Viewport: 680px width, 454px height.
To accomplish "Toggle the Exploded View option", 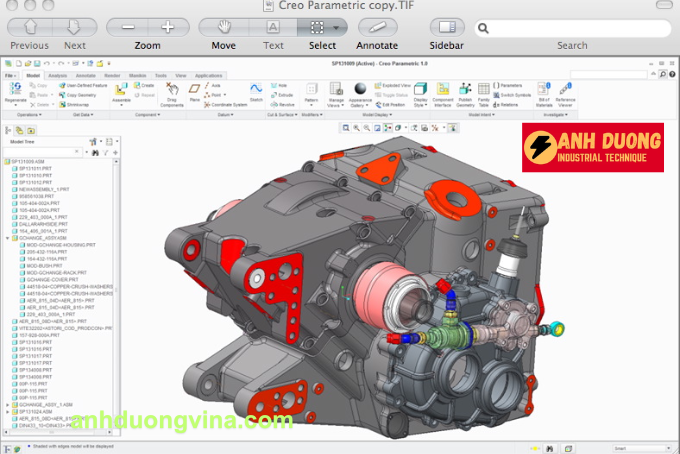I will [x=393, y=86].
